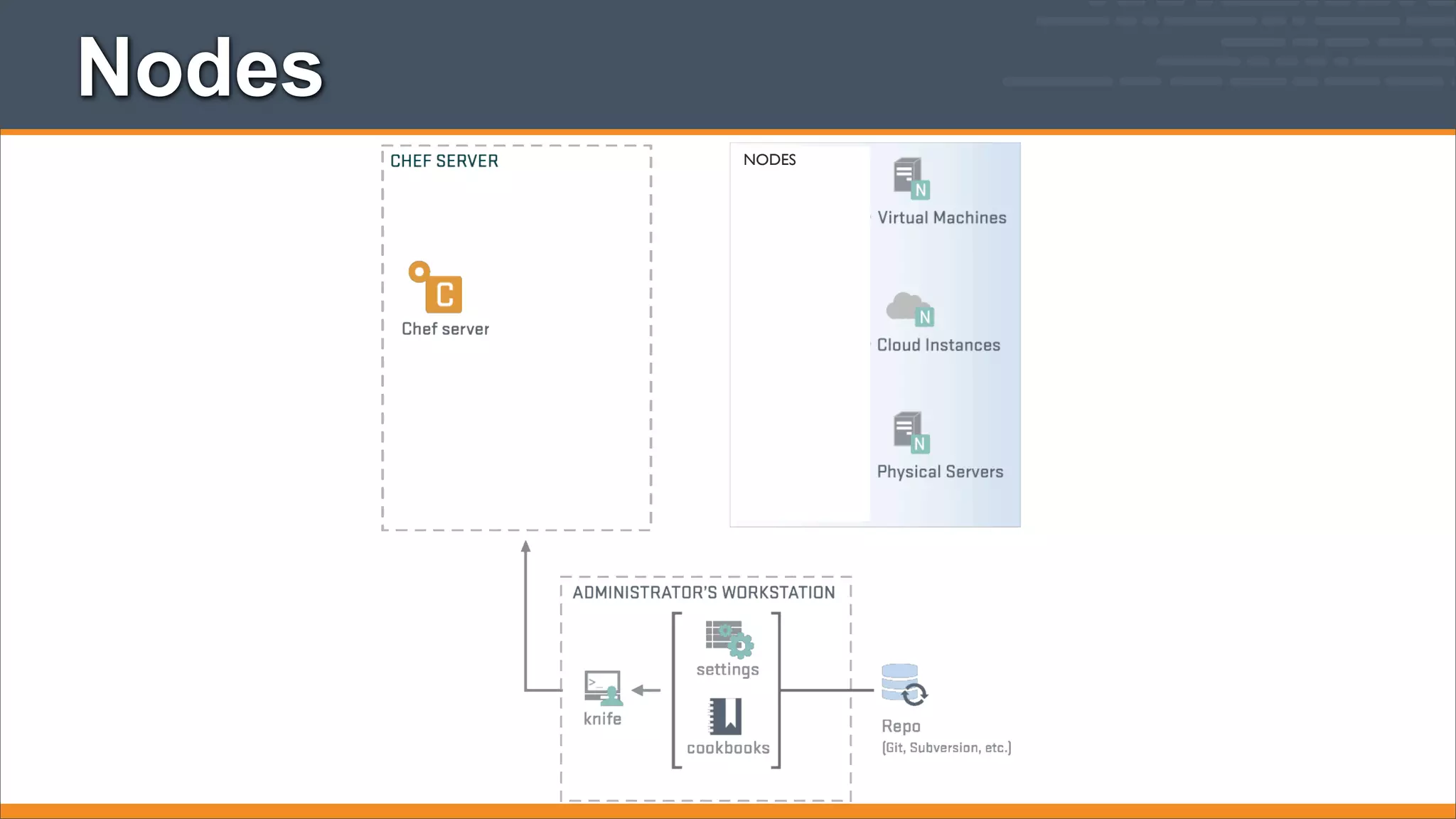Viewport: 1456px width, 819px height.
Task: Click the 'Nodes' slide title
Action: pos(200,68)
